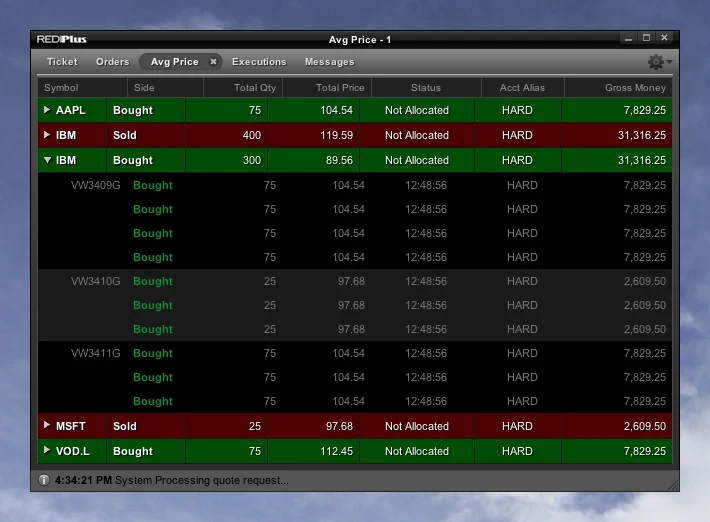710x522 pixels.
Task: Click the VOD.L symbol cell
Action: 72,451
